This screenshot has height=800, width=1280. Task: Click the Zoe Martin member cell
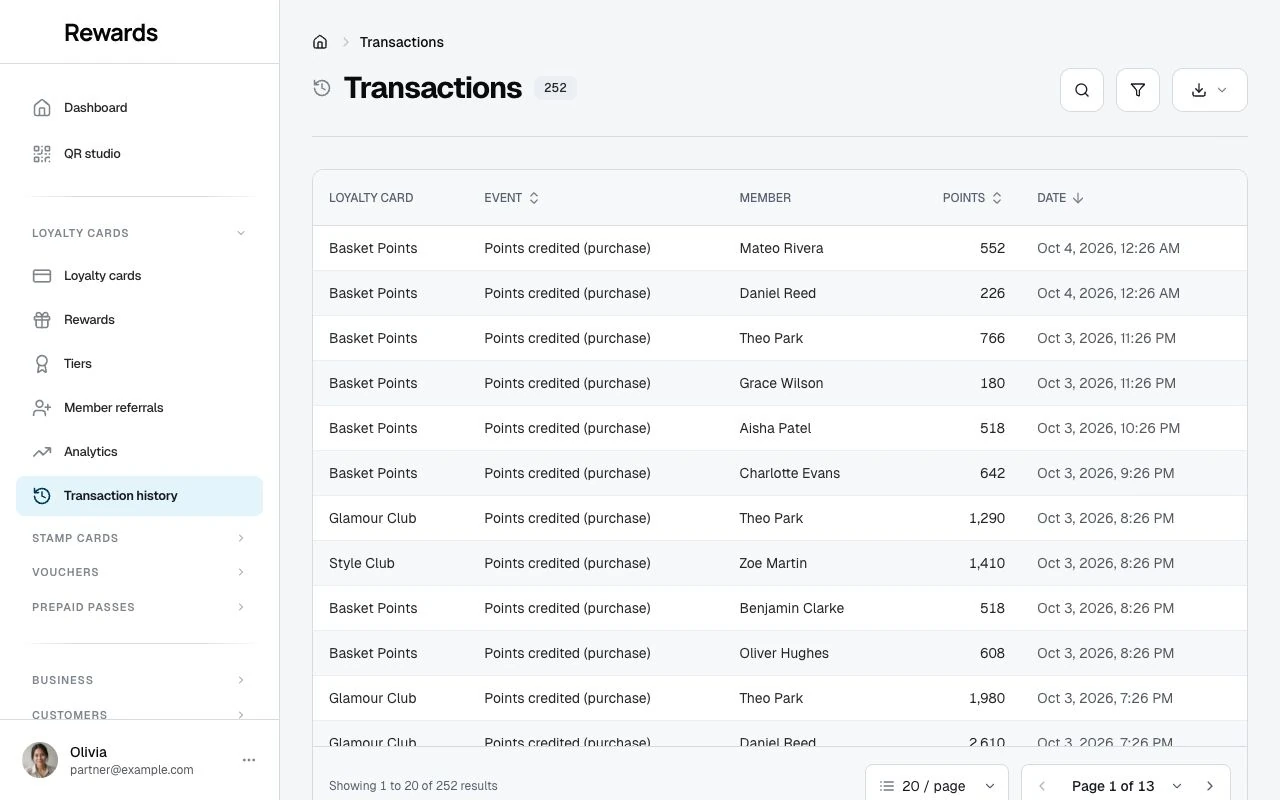click(x=773, y=563)
